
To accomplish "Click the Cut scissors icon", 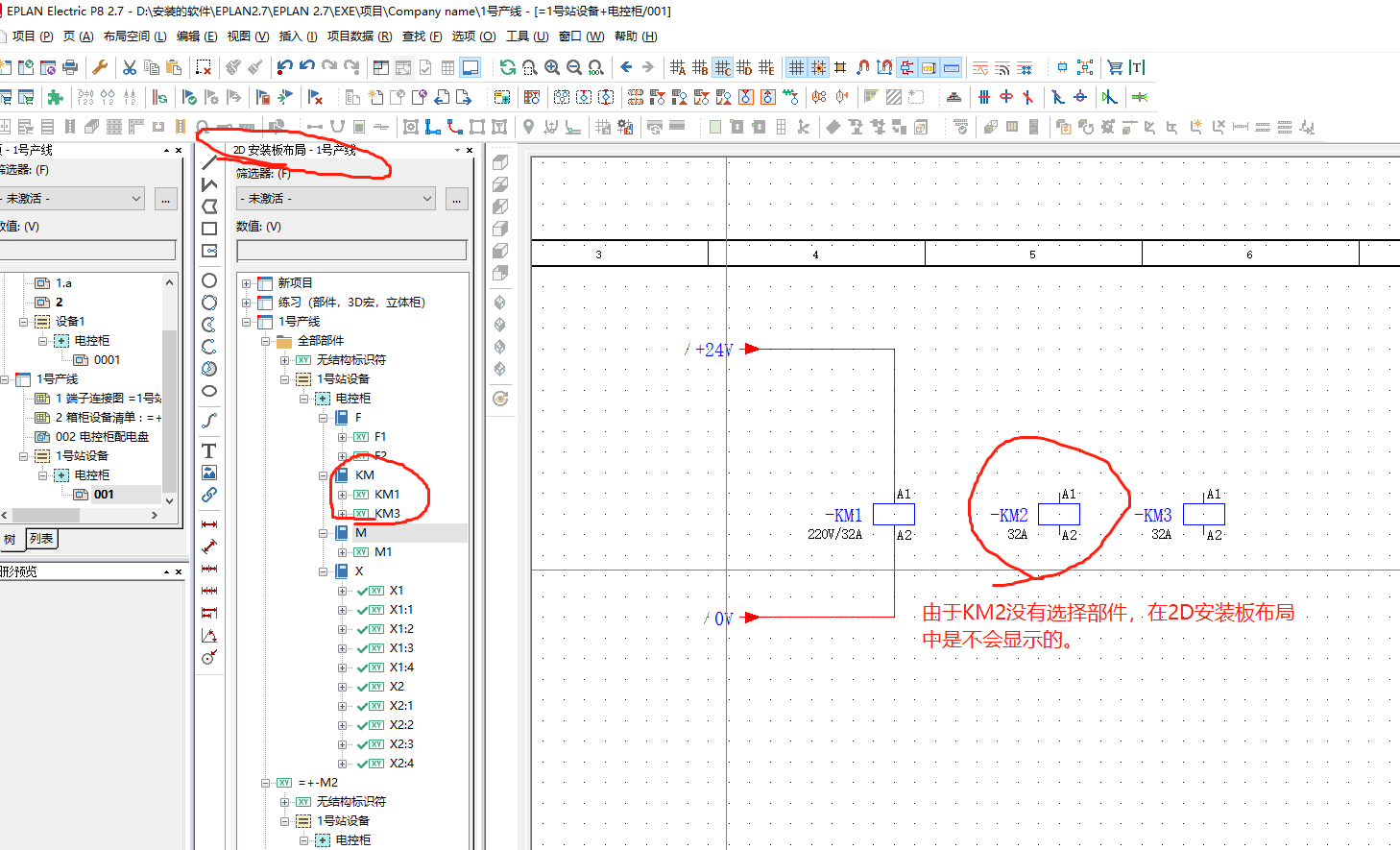I will 129,67.
